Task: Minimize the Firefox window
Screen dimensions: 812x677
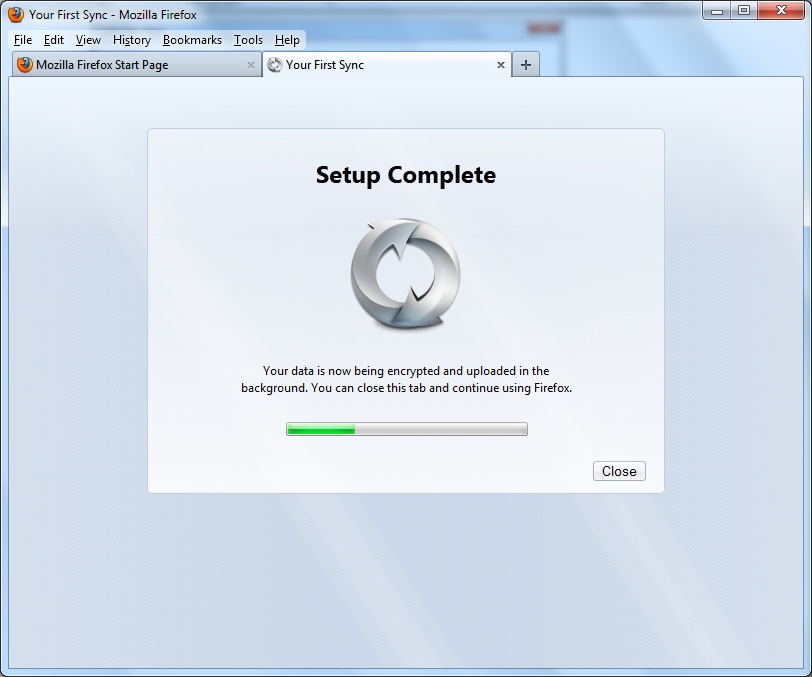Action: click(x=717, y=11)
